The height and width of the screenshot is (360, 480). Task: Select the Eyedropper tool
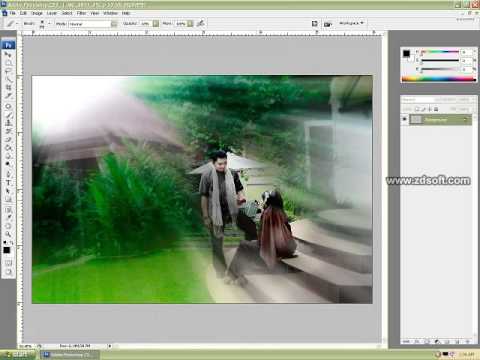point(8,218)
